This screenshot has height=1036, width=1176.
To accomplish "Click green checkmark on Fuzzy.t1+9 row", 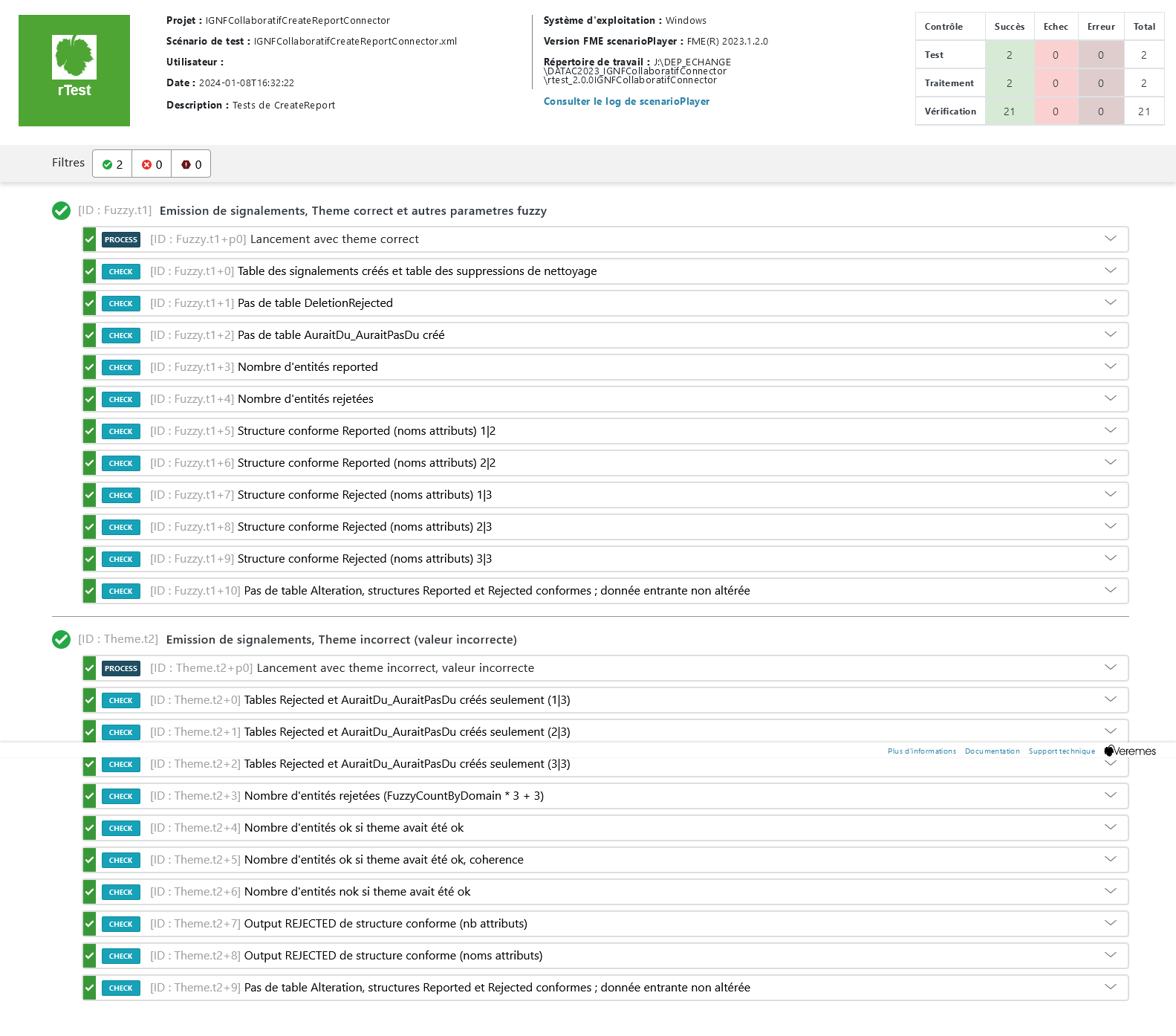I will (89, 559).
